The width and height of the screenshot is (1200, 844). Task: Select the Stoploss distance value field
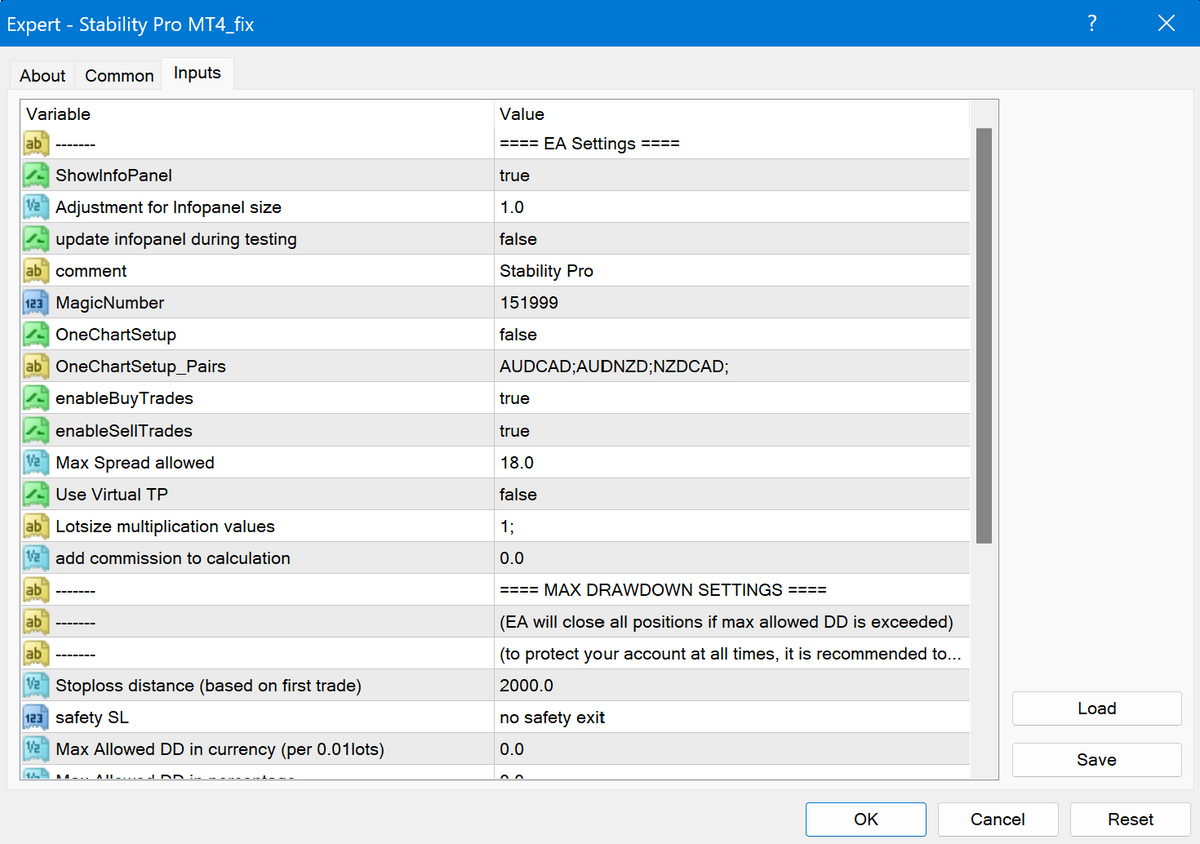tap(732, 685)
